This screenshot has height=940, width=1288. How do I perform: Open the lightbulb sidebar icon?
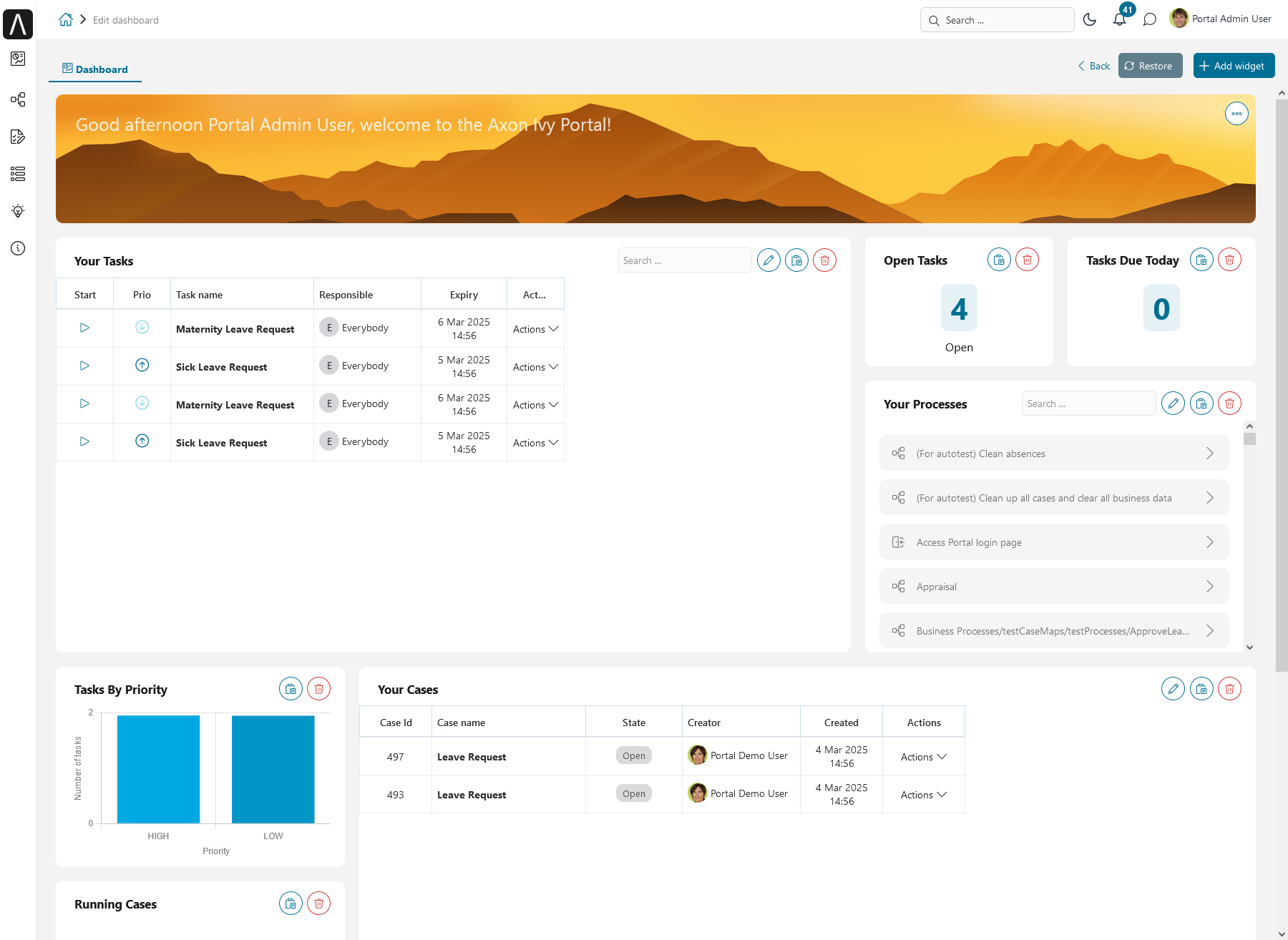tap(18, 210)
